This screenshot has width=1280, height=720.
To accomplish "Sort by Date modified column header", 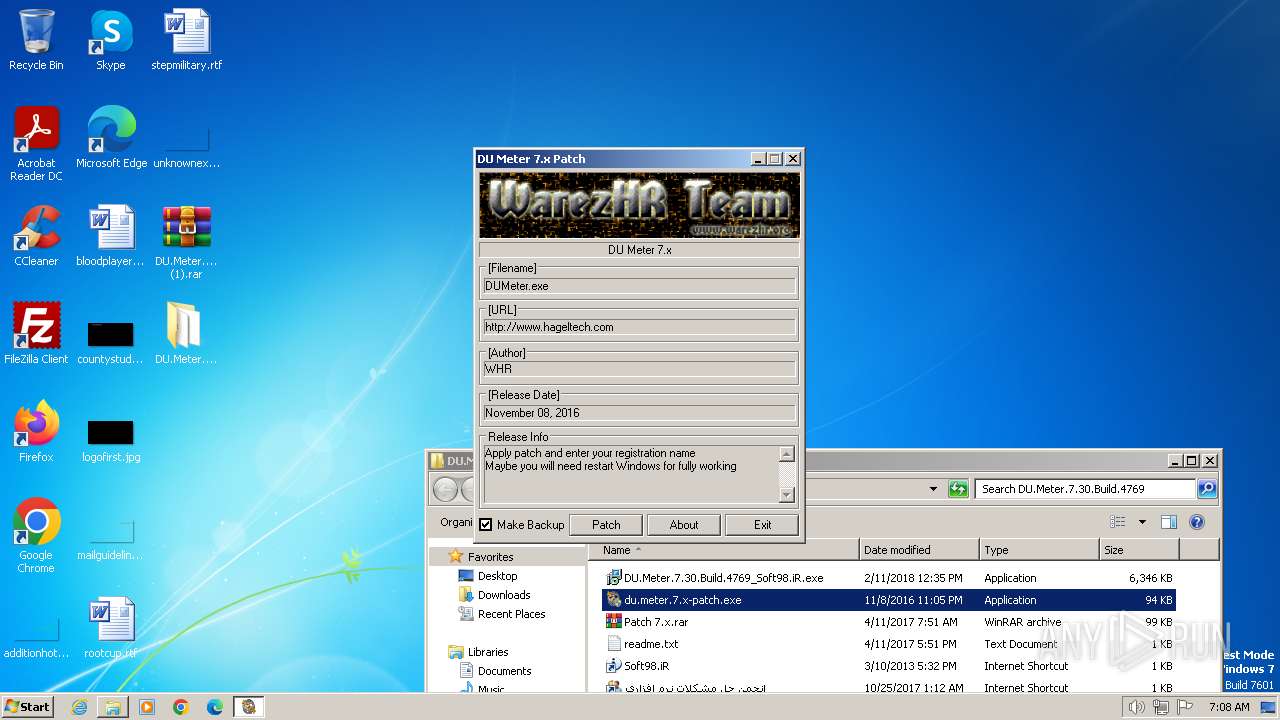I will (919, 550).
